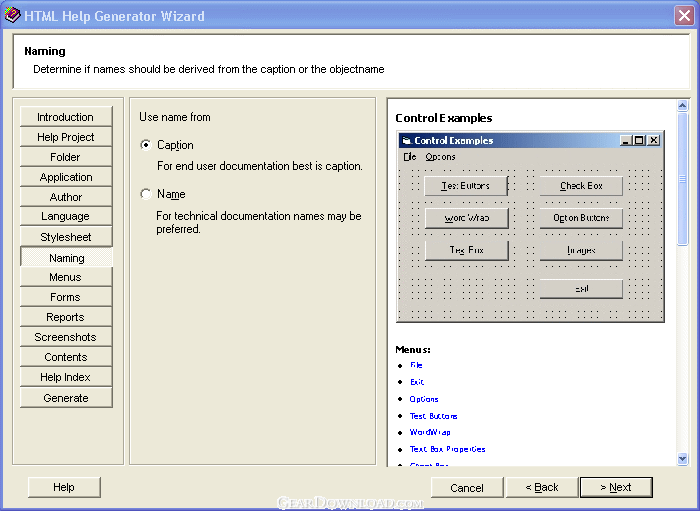Click the preview window minimize icon

click(x=625, y=141)
